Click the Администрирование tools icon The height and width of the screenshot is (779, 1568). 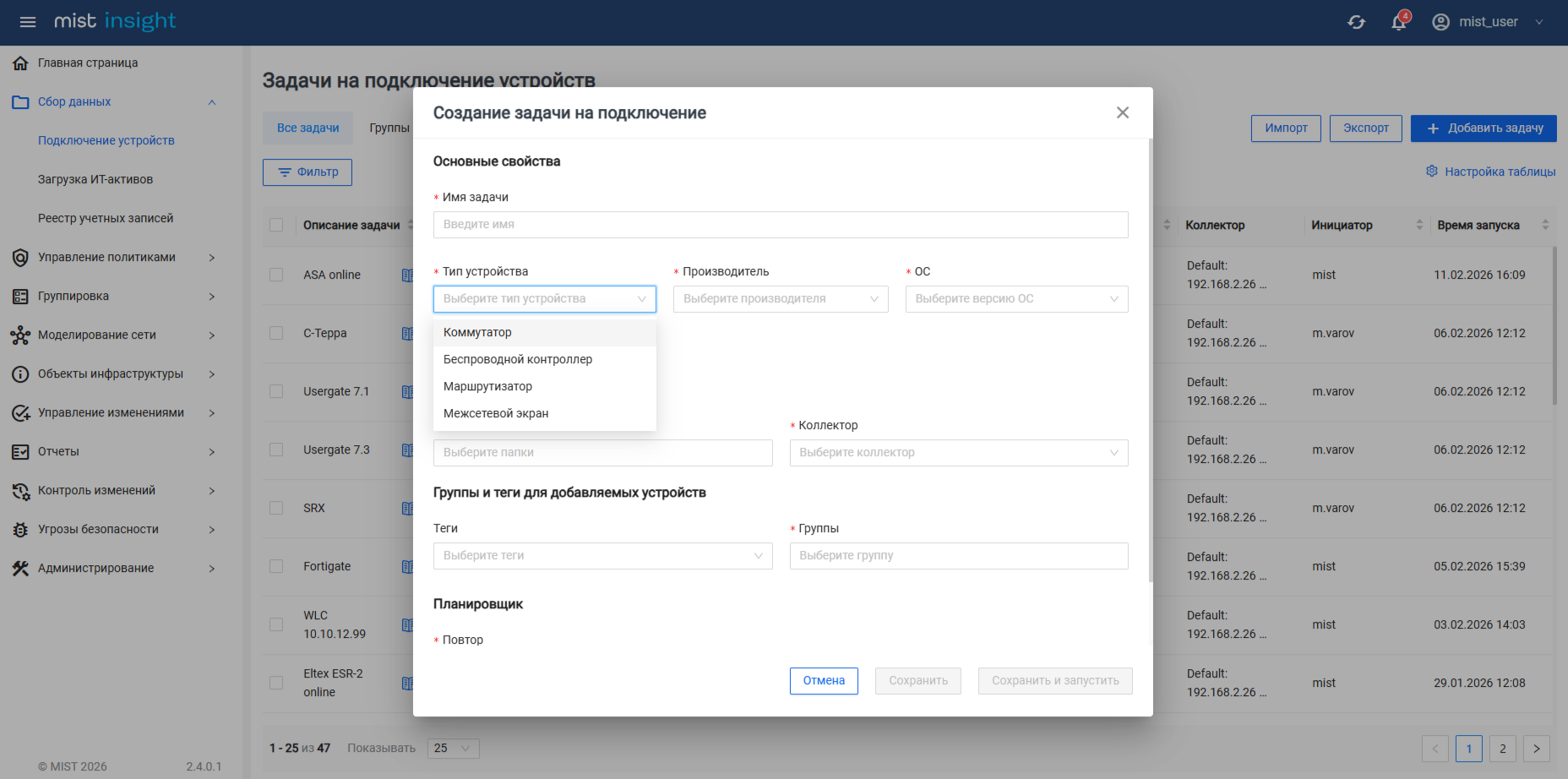pyautogui.click(x=20, y=569)
